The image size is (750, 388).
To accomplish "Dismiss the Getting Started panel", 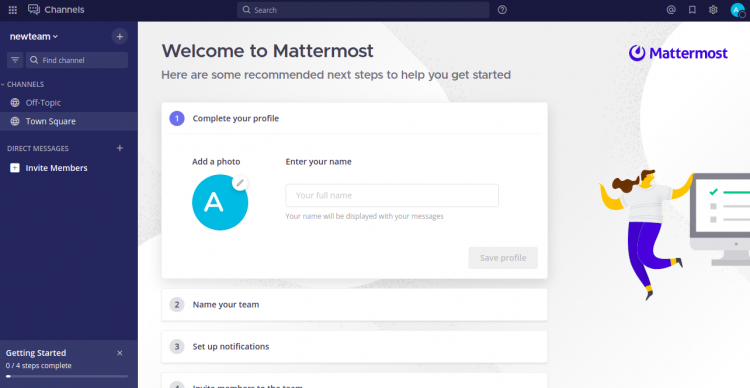I will pos(120,353).
